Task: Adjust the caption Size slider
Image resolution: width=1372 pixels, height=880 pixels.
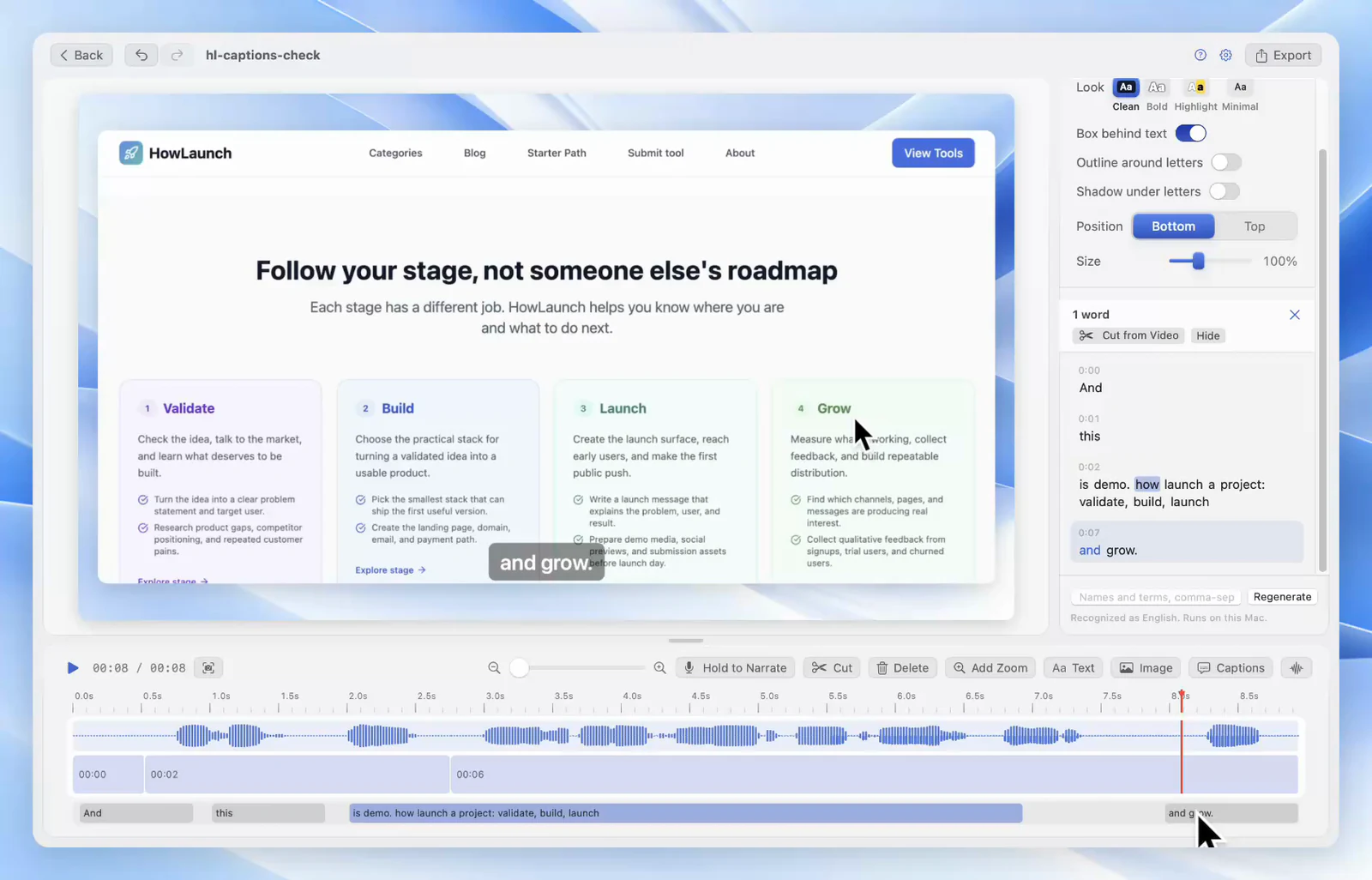Action: pyautogui.click(x=1198, y=261)
